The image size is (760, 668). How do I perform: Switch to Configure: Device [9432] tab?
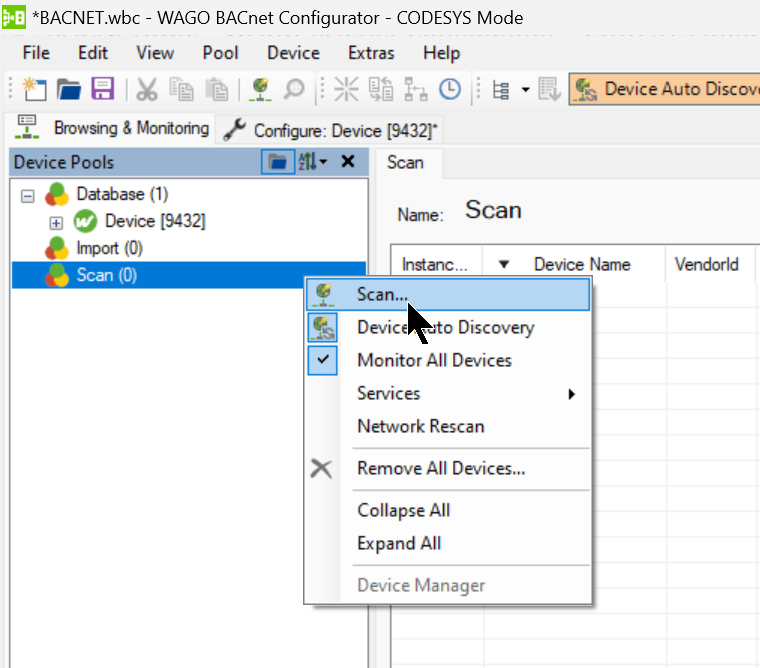(x=330, y=130)
